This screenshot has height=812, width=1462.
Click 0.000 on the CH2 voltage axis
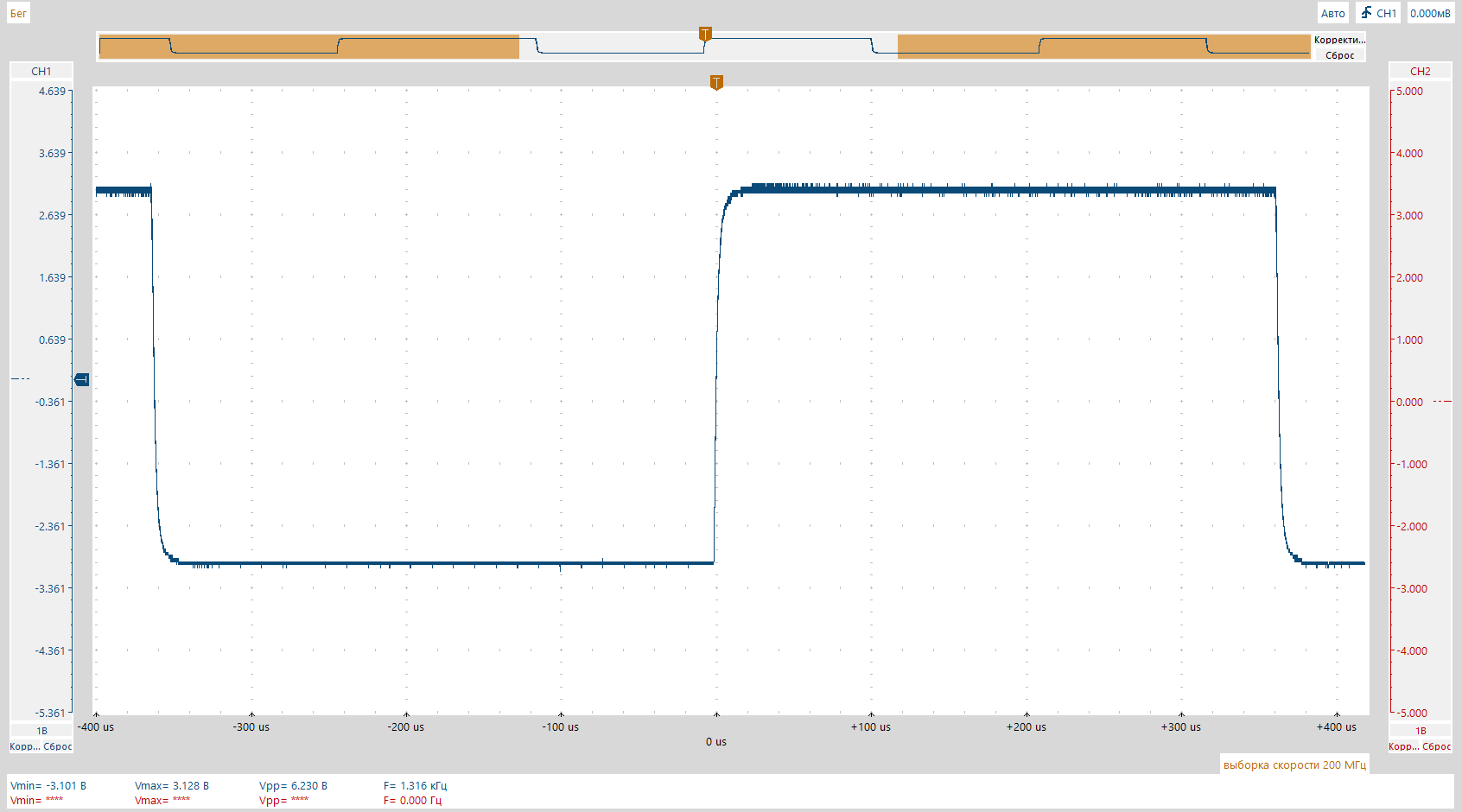pos(1409,402)
